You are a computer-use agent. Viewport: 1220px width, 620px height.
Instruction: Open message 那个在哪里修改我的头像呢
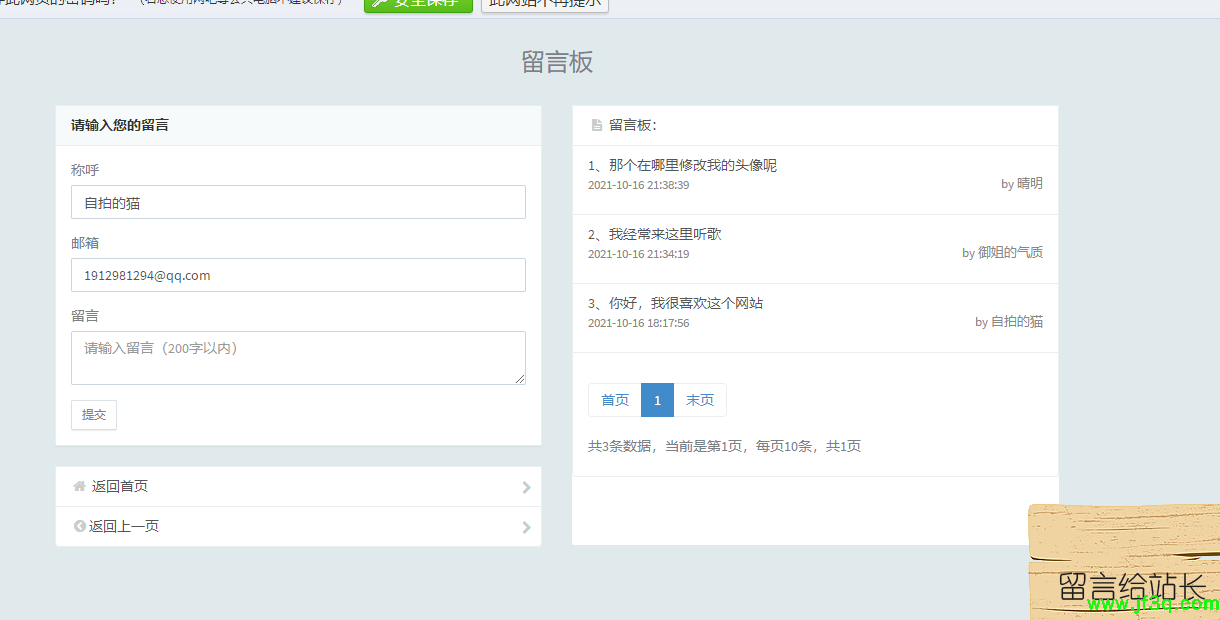tap(692, 165)
